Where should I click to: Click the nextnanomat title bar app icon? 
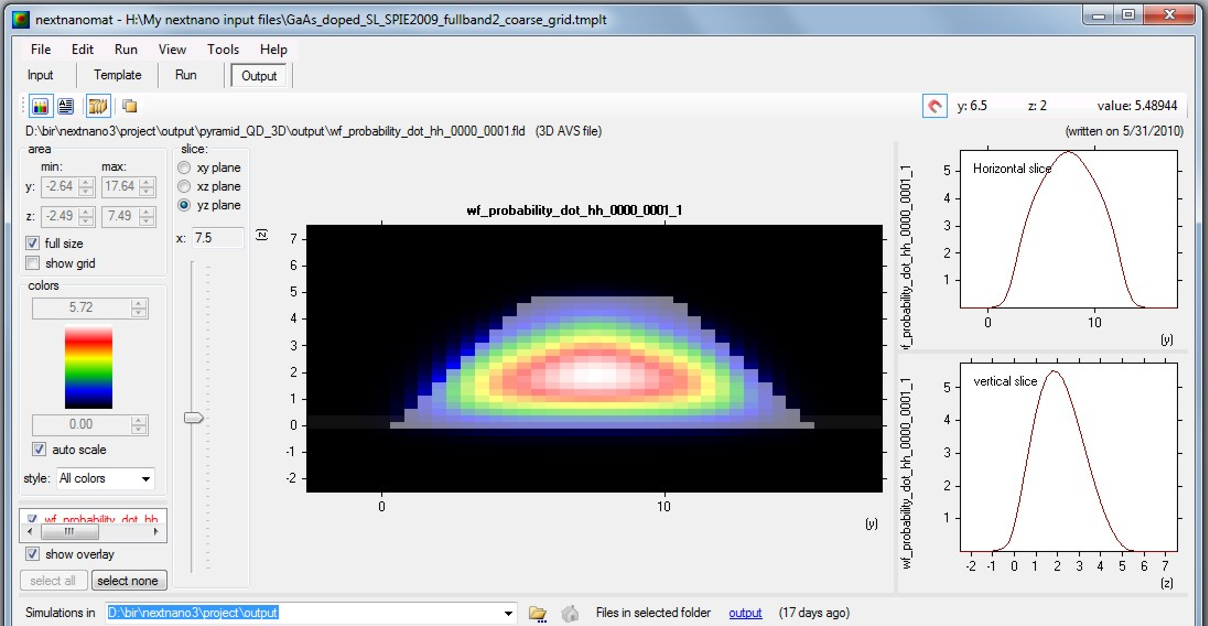[x=20, y=18]
